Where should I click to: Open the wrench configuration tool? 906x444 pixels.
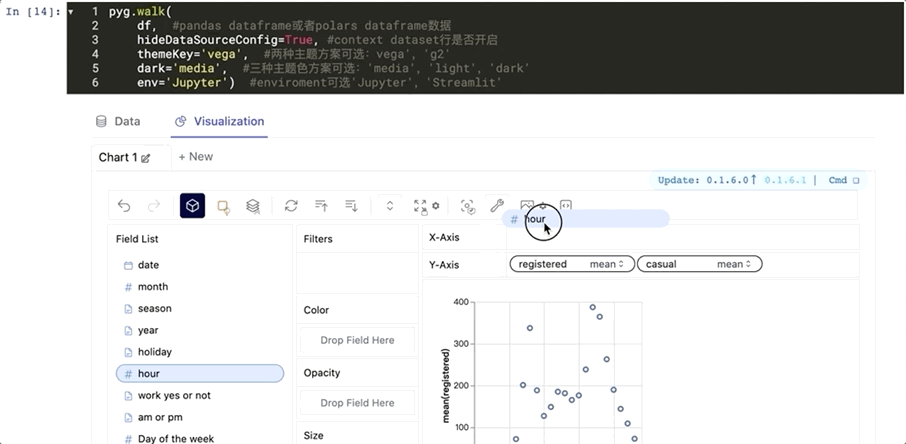pyautogui.click(x=496, y=205)
